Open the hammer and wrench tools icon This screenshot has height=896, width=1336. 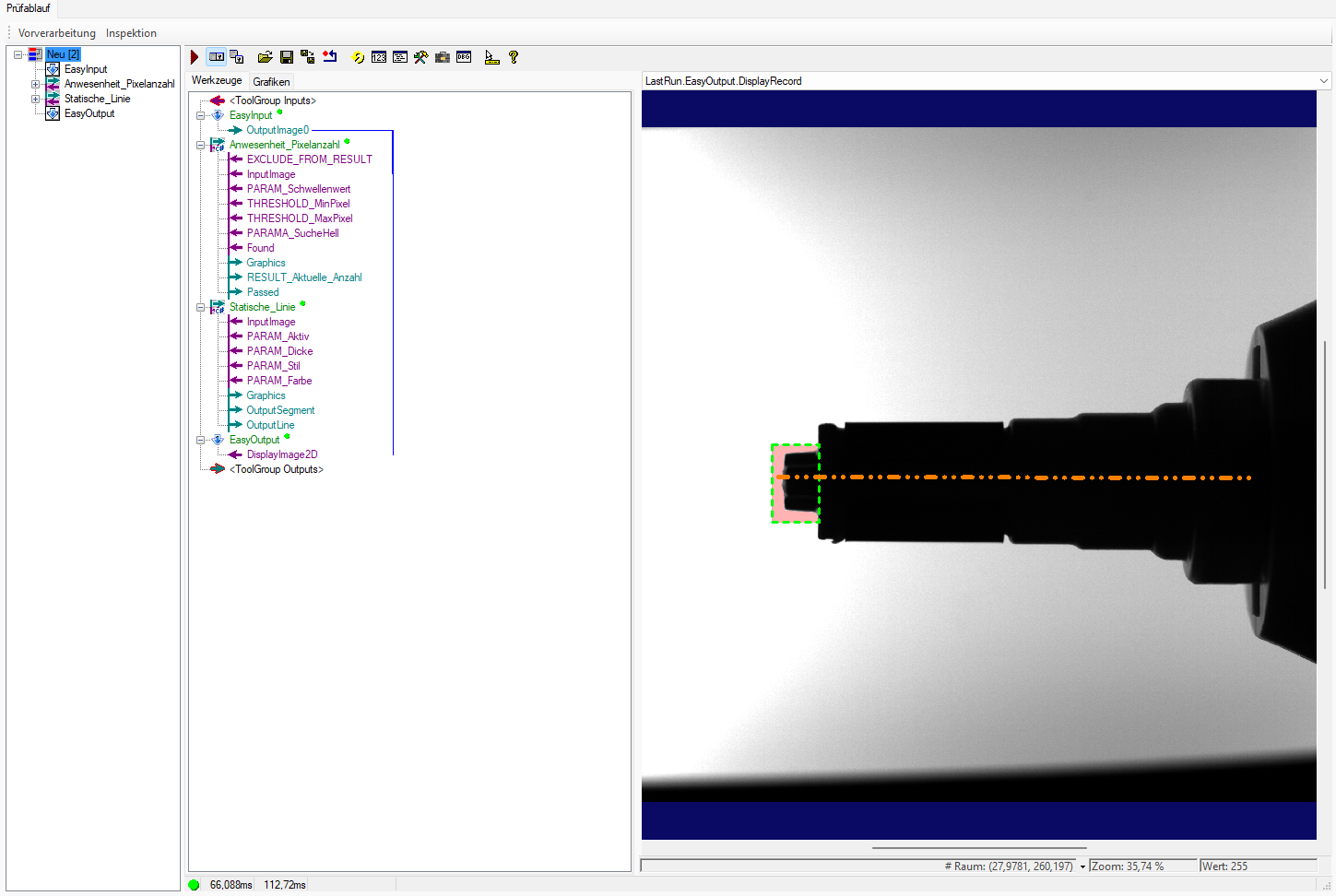[420, 57]
